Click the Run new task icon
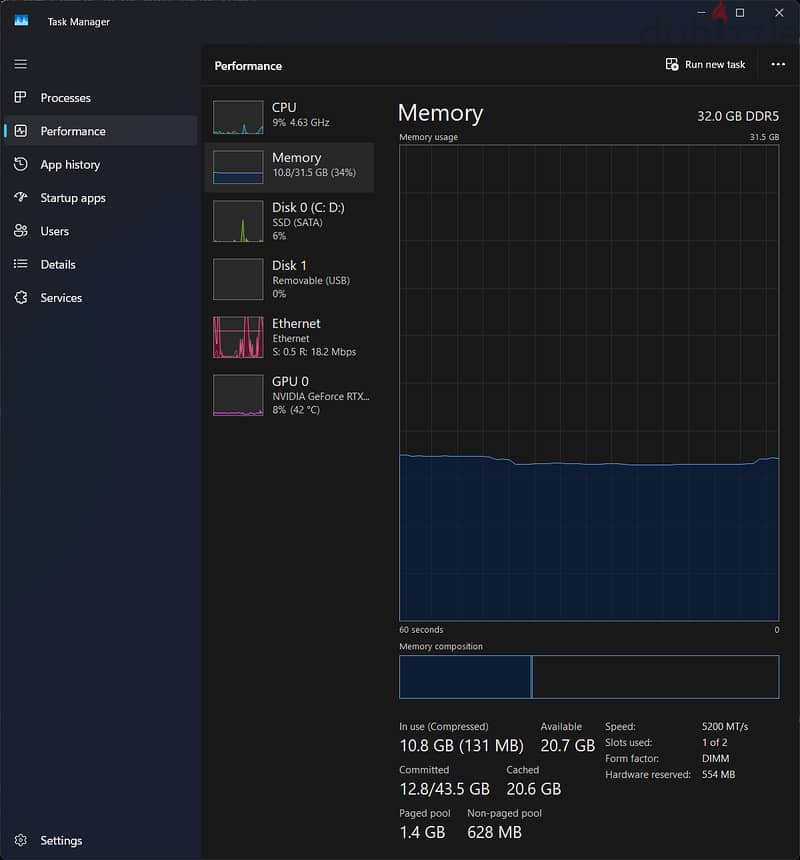The image size is (800, 860). pos(672,65)
